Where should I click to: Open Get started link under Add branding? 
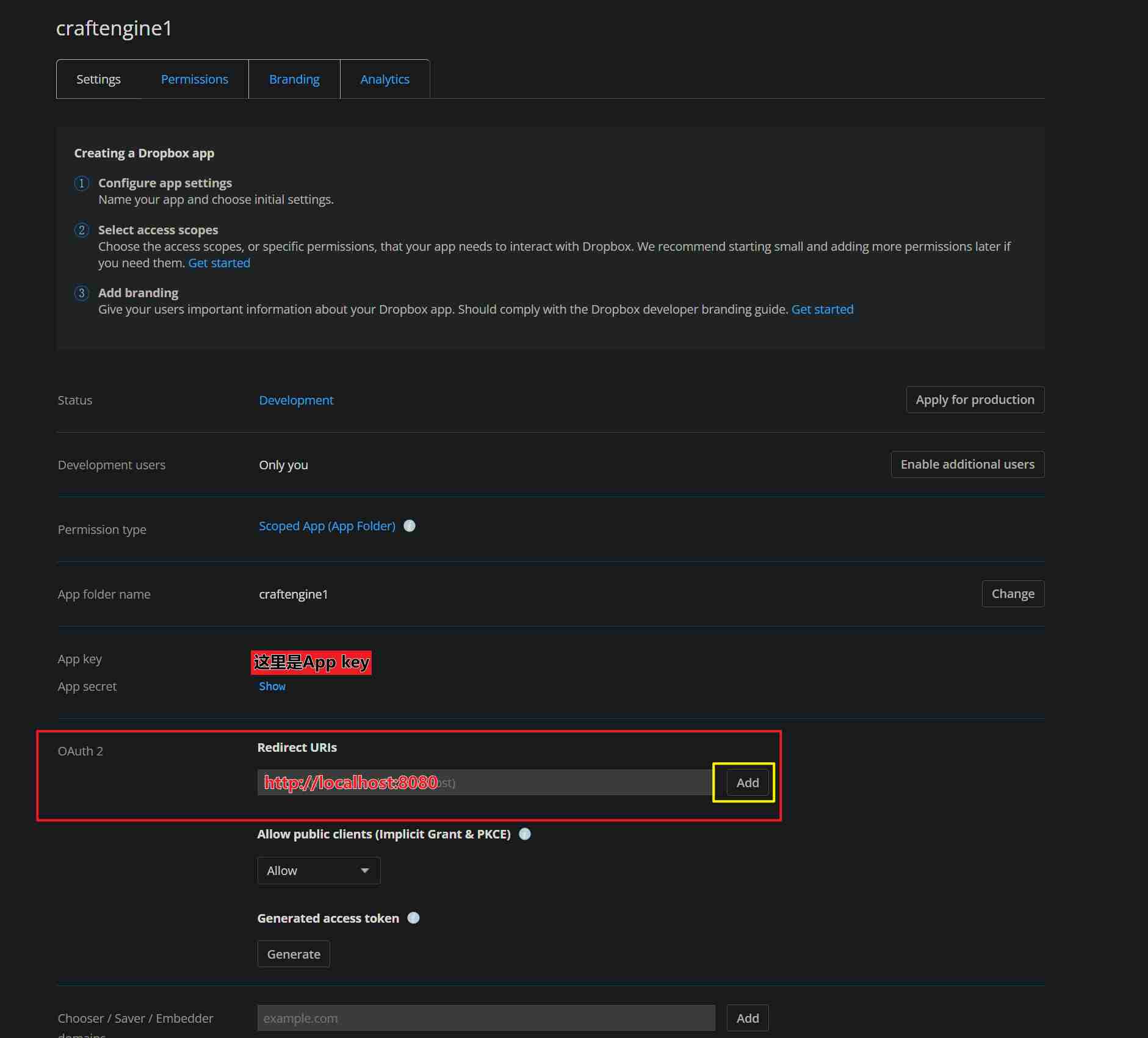point(822,309)
